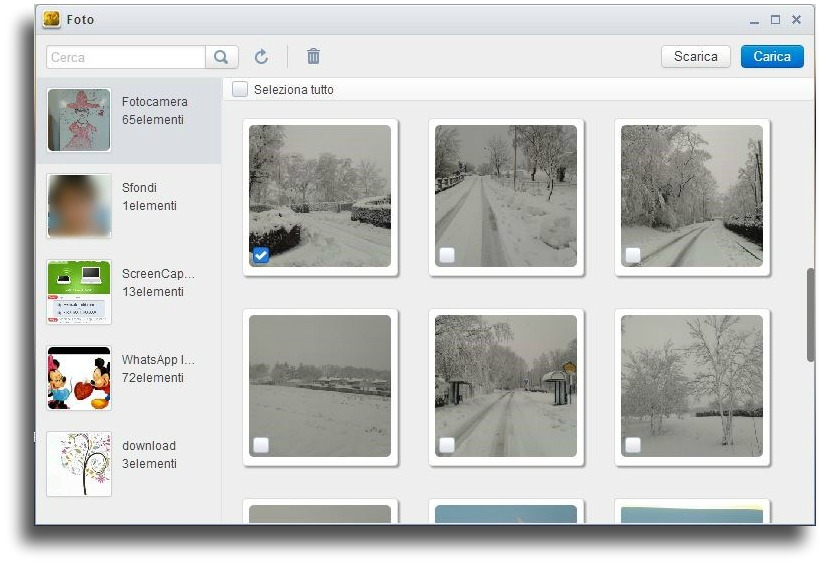Viewport: 824px width, 564px height.
Task: Select the Fotocamera album thumbnail
Action: pos(79,120)
